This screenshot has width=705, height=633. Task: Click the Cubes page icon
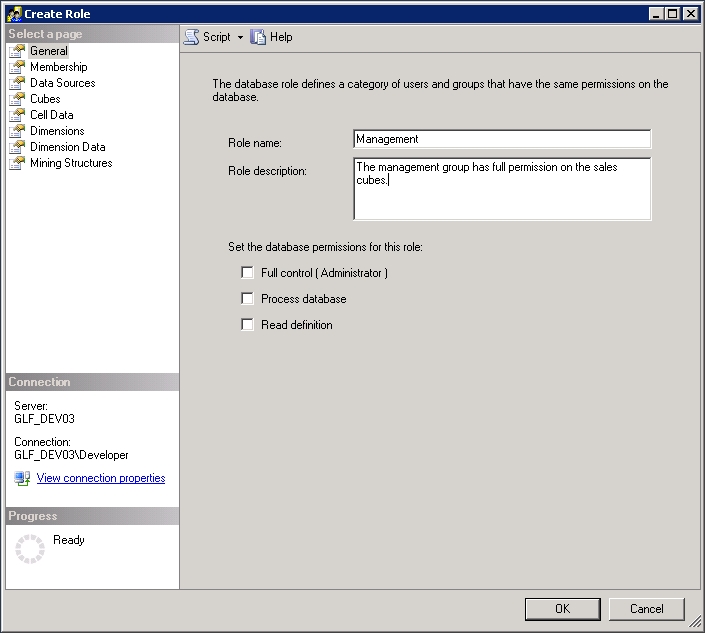tap(17, 99)
